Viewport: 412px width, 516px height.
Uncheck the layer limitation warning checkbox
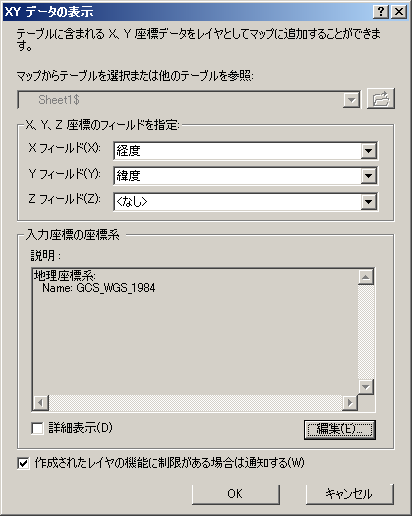23,463
